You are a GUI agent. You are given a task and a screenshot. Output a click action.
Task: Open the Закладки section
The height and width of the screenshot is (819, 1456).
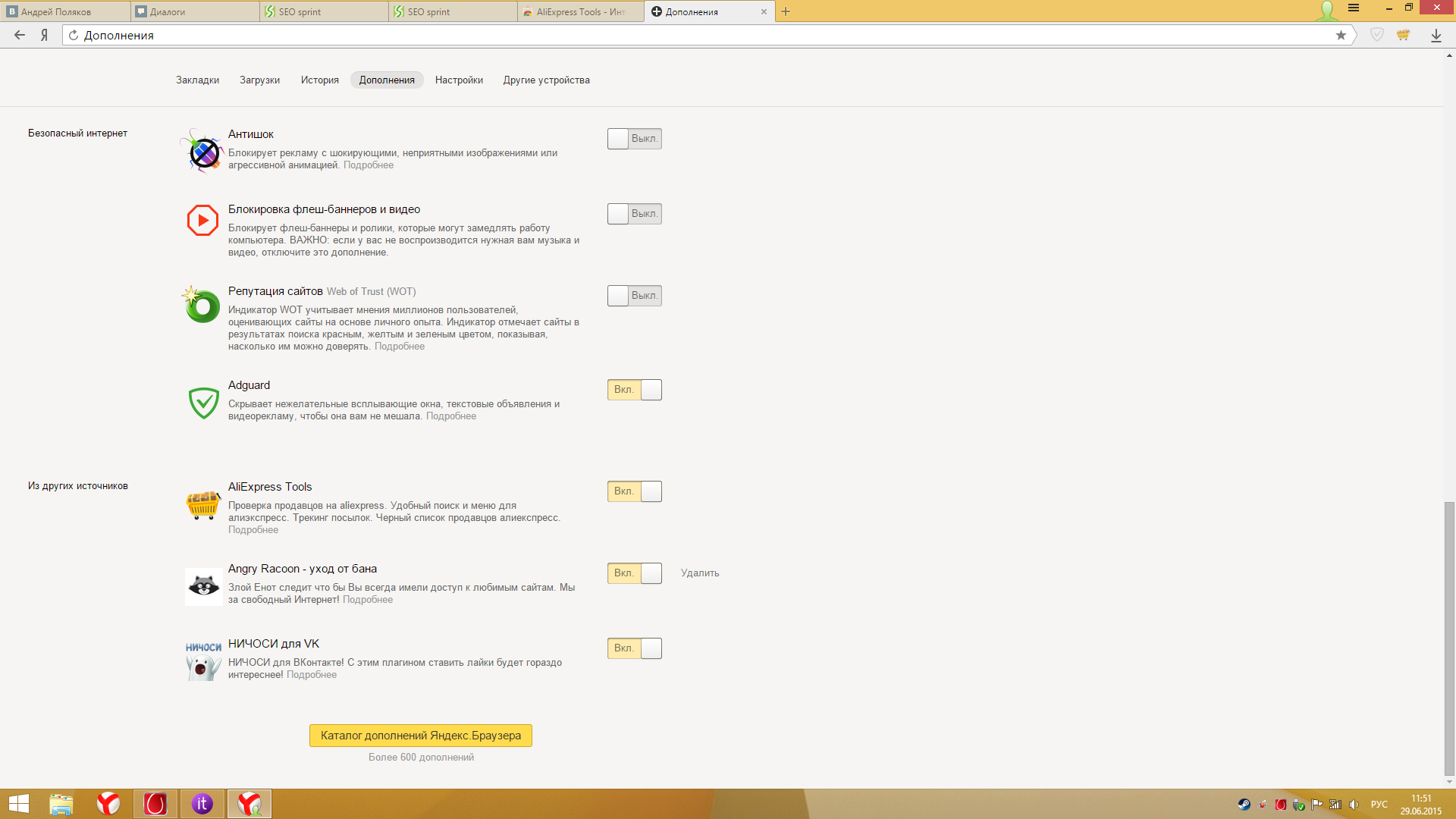pyautogui.click(x=197, y=80)
